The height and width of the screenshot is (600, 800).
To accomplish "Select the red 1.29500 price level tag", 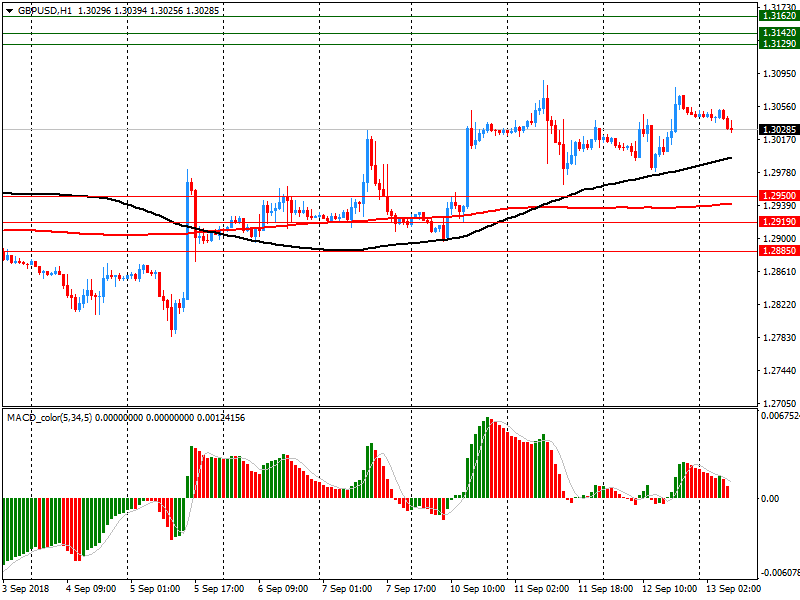I will pyautogui.click(x=778, y=196).
